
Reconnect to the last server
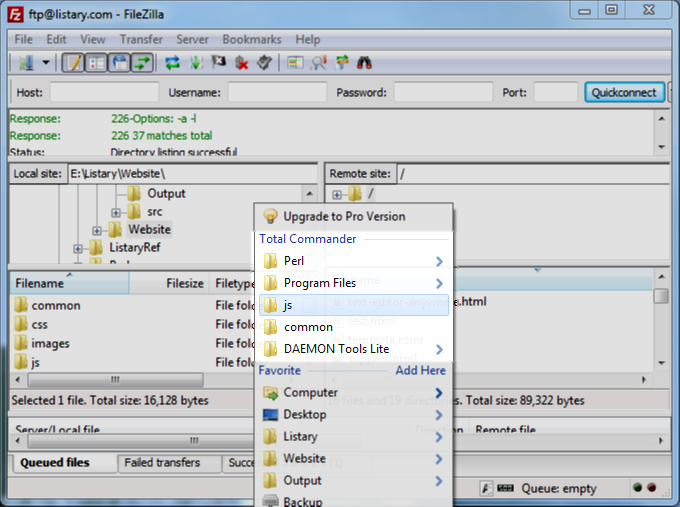pyautogui.click(x=264, y=63)
